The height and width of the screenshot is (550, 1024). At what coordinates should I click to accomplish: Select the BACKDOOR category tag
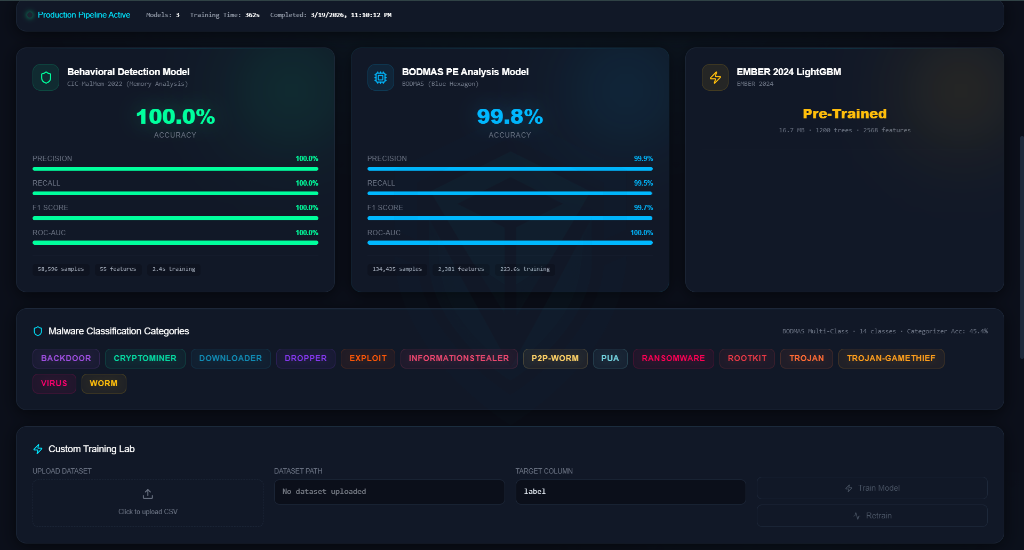(66, 358)
